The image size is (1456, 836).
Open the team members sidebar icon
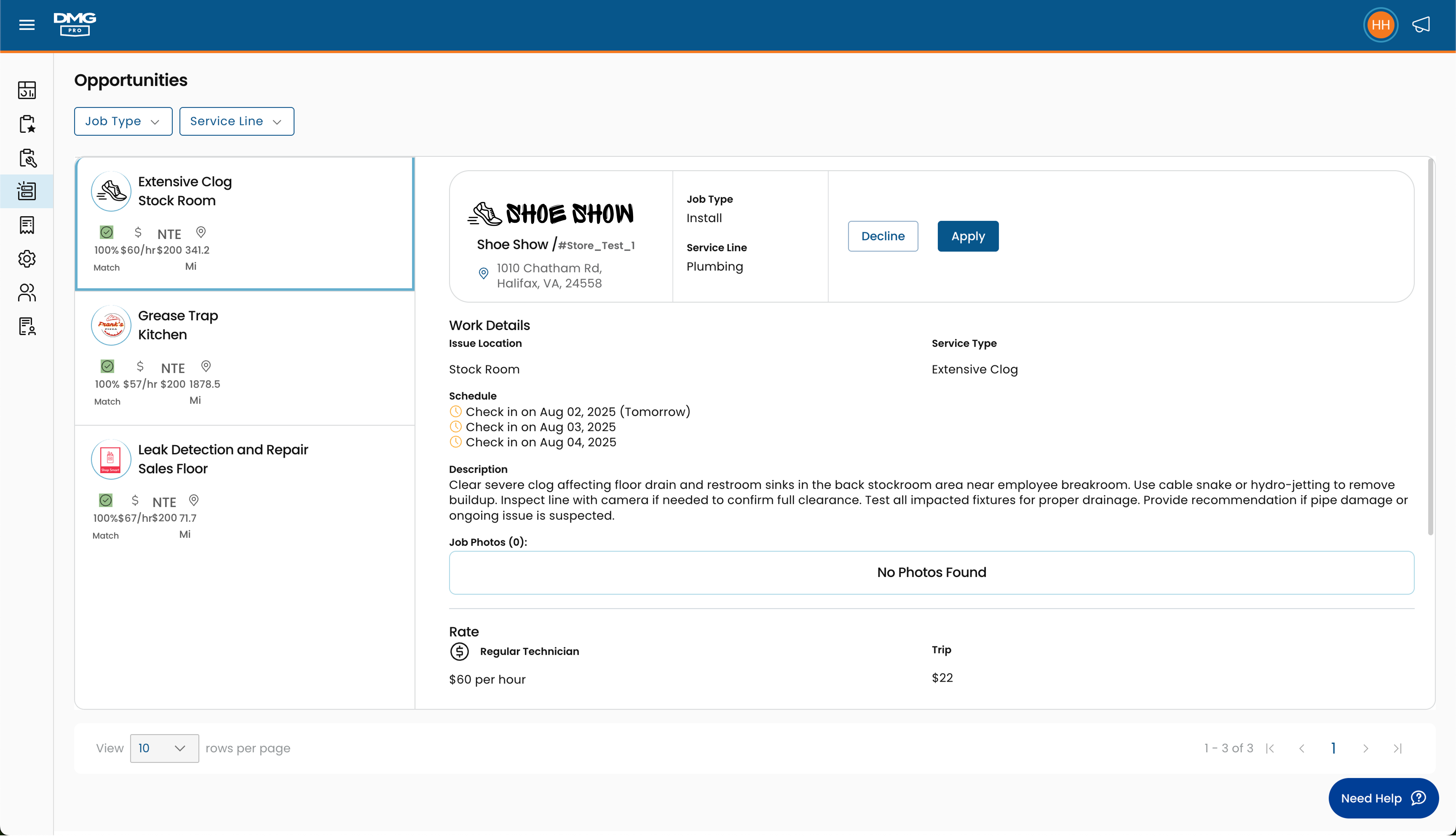pyautogui.click(x=27, y=293)
